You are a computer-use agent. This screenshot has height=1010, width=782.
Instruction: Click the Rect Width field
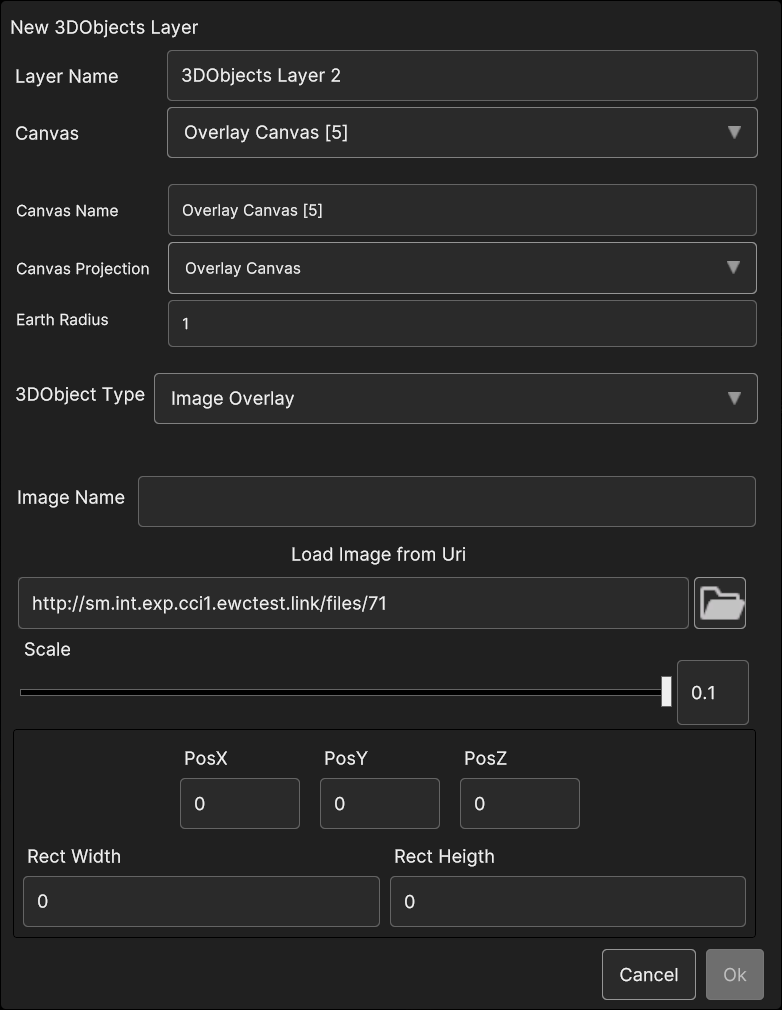(x=201, y=901)
